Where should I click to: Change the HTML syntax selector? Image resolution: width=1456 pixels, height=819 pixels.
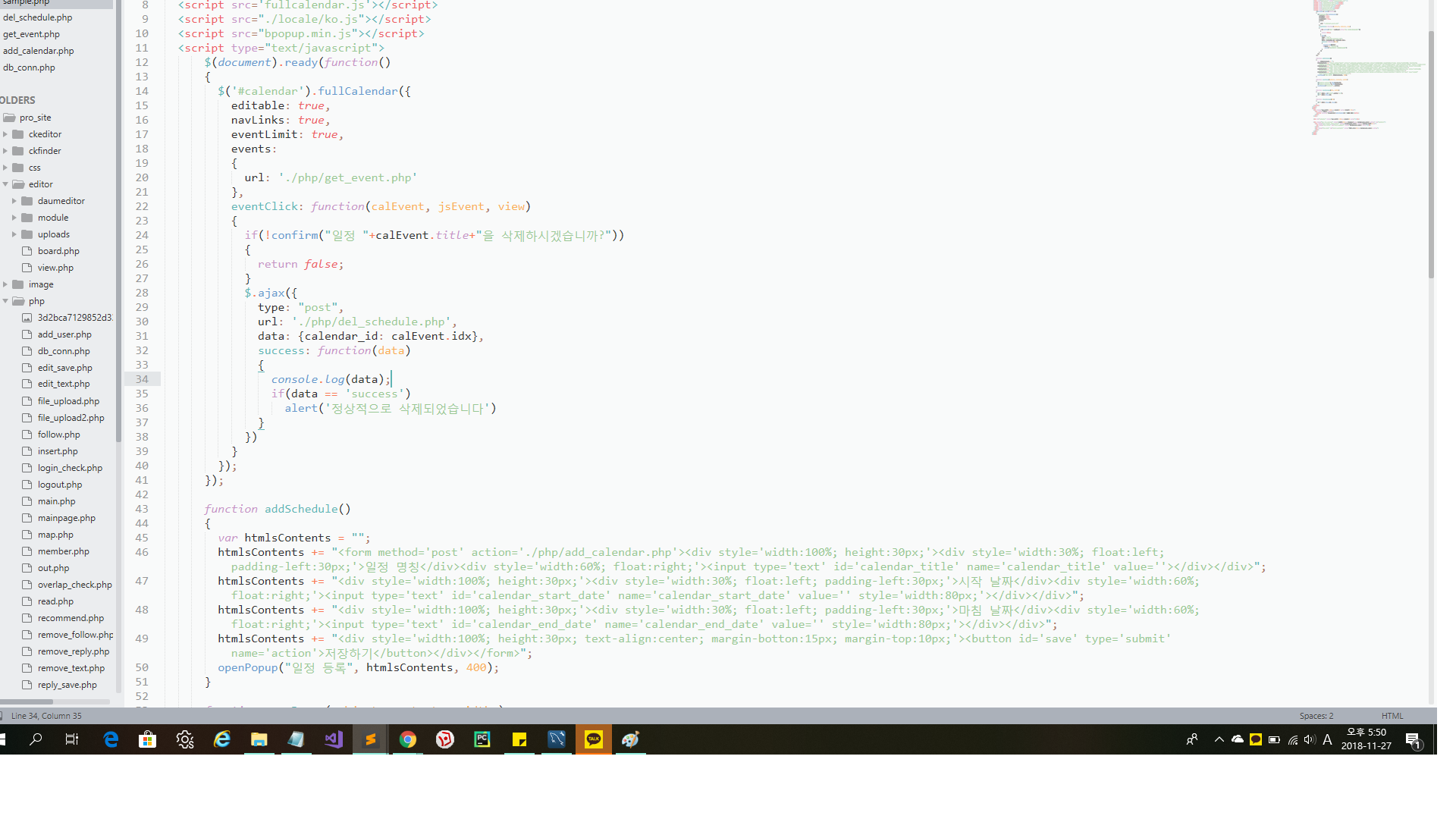point(1392,716)
